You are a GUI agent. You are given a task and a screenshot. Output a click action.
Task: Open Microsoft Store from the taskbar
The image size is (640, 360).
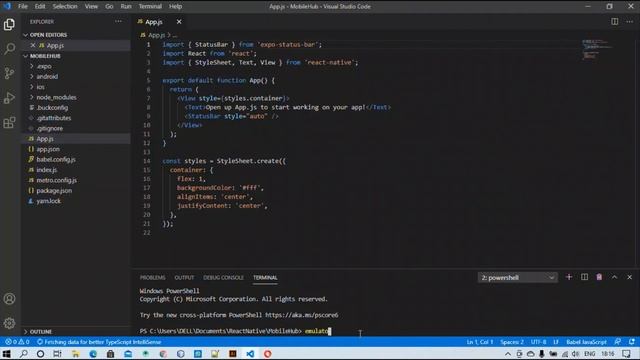coord(111,354)
